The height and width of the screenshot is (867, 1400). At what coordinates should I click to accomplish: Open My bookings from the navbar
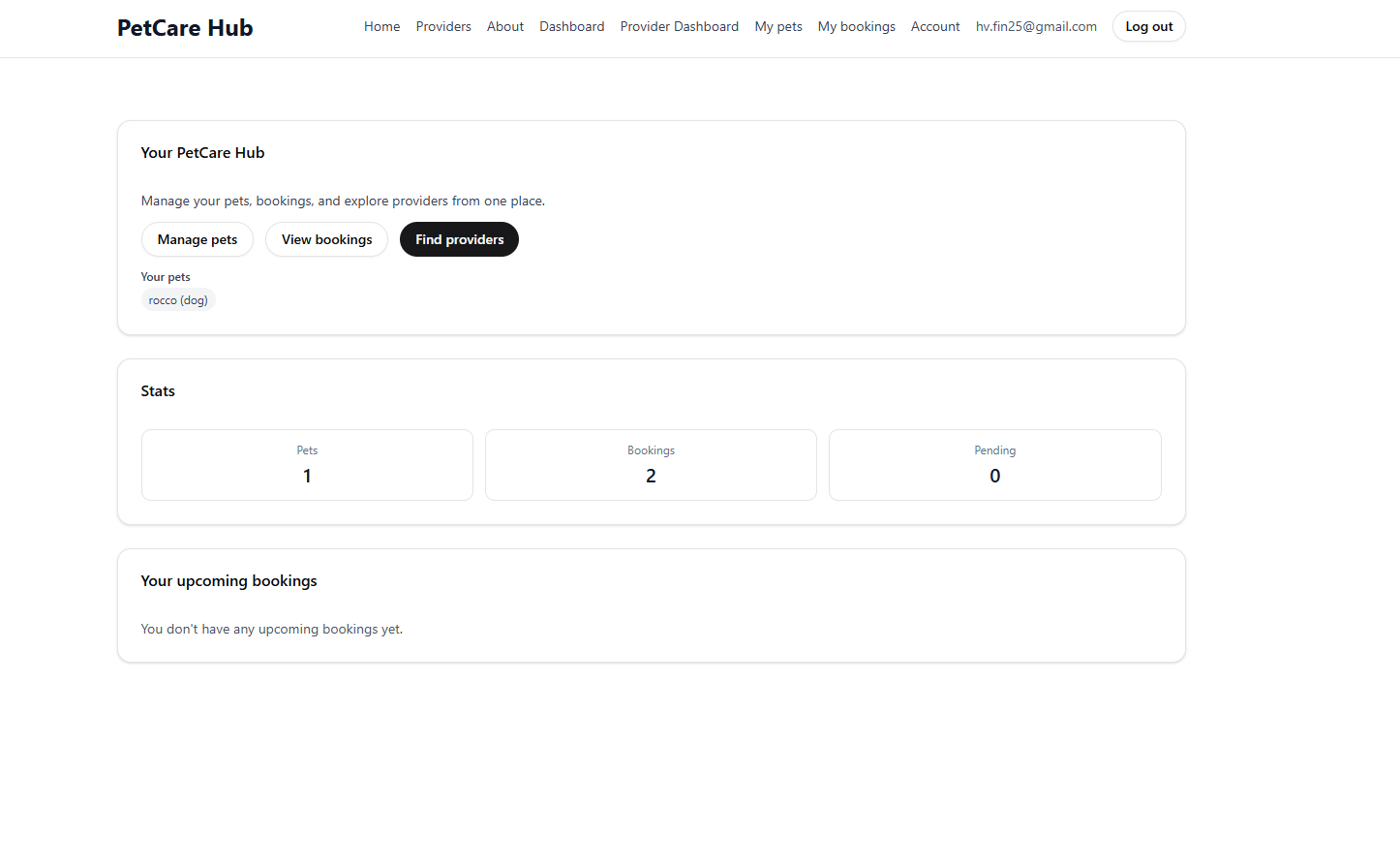coord(856,26)
